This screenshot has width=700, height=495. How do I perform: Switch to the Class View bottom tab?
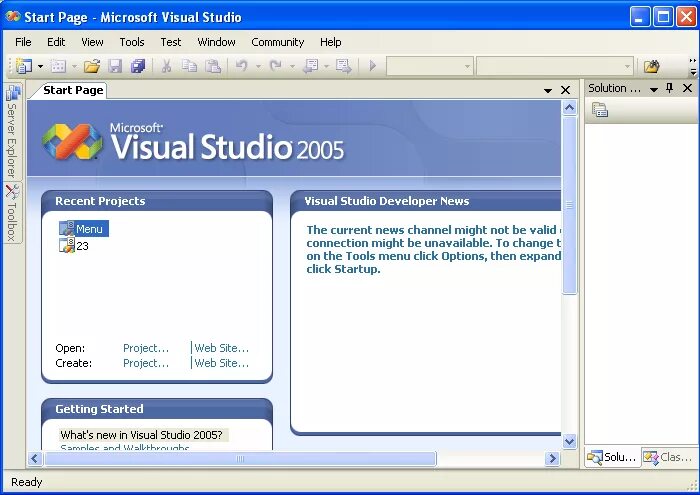pyautogui.click(x=669, y=458)
